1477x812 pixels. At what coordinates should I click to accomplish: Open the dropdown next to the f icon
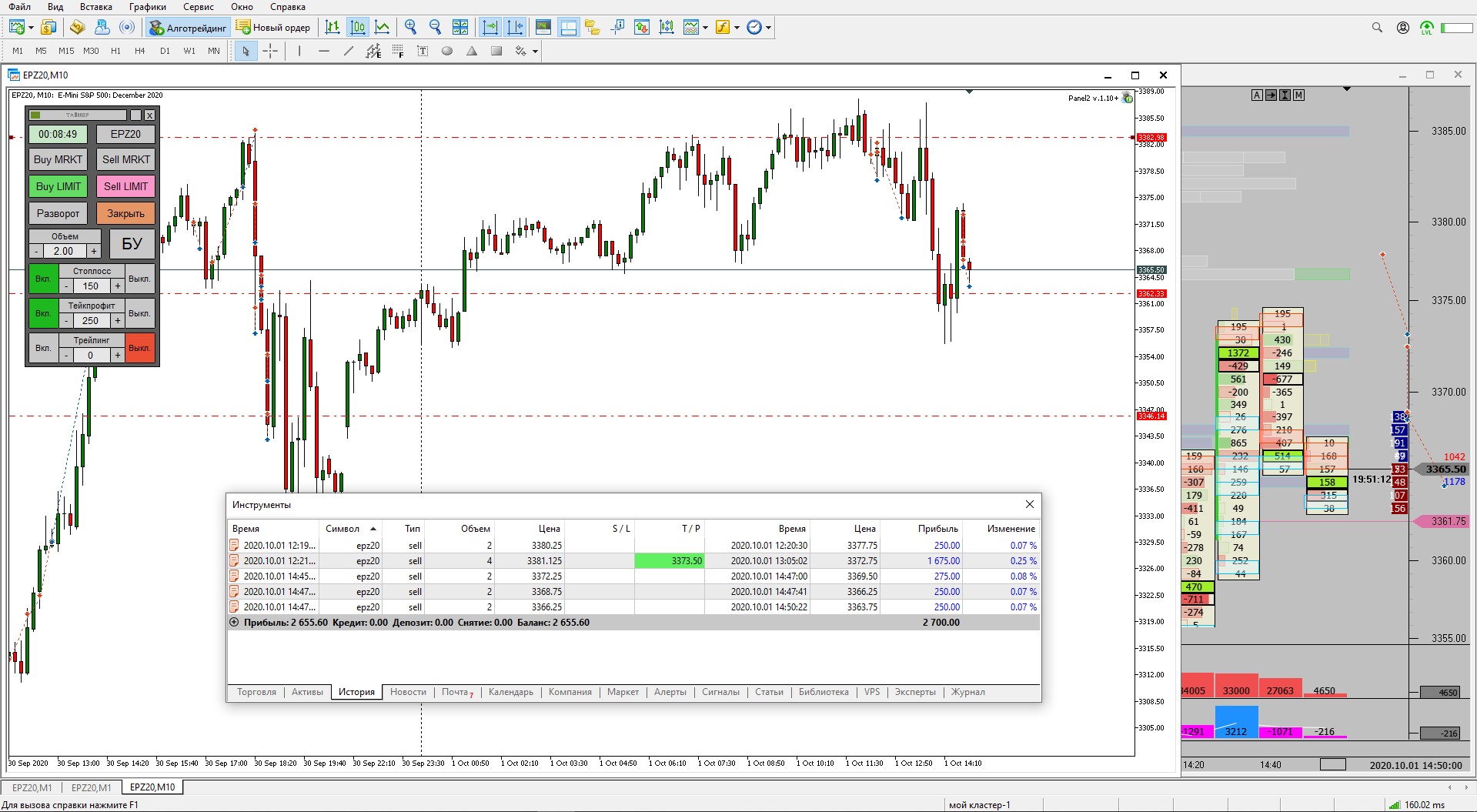[x=737, y=28]
